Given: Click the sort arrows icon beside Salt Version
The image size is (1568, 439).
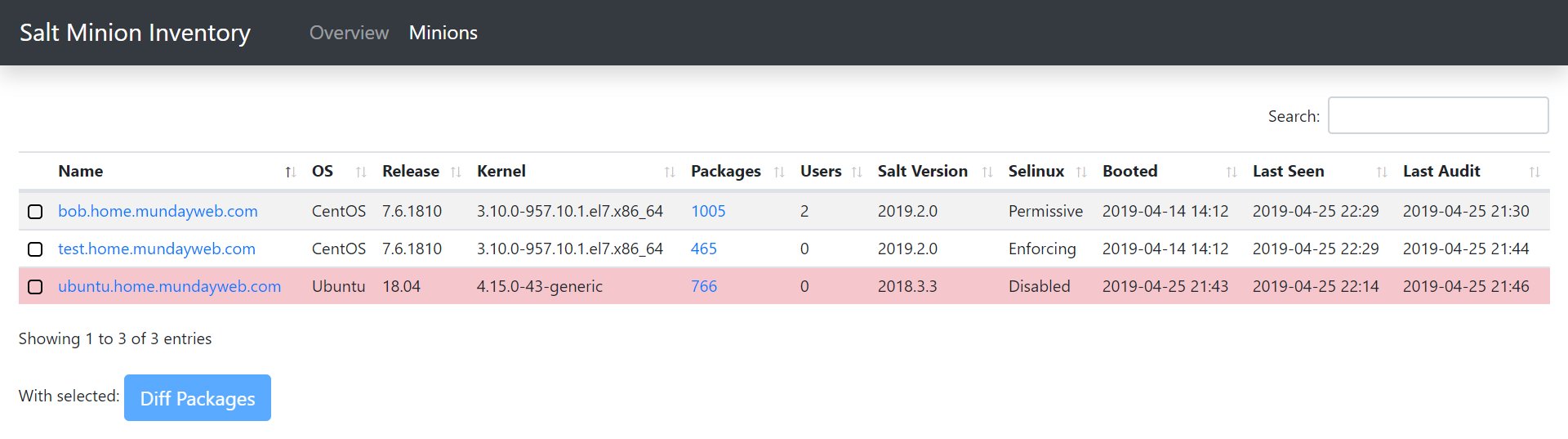Looking at the screenshot, I should (x=987, y=172).
